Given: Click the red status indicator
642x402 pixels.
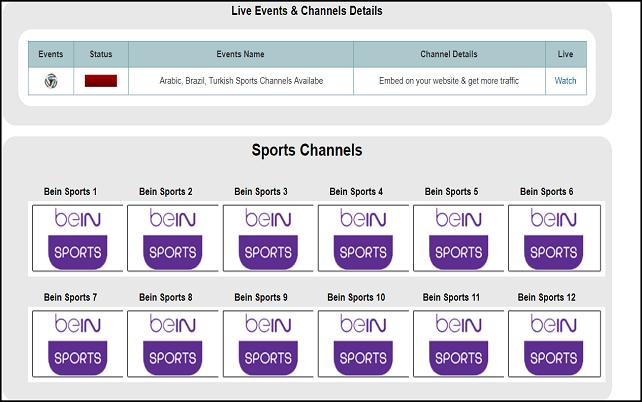Looking at the screenshot, I should [101, 81].
